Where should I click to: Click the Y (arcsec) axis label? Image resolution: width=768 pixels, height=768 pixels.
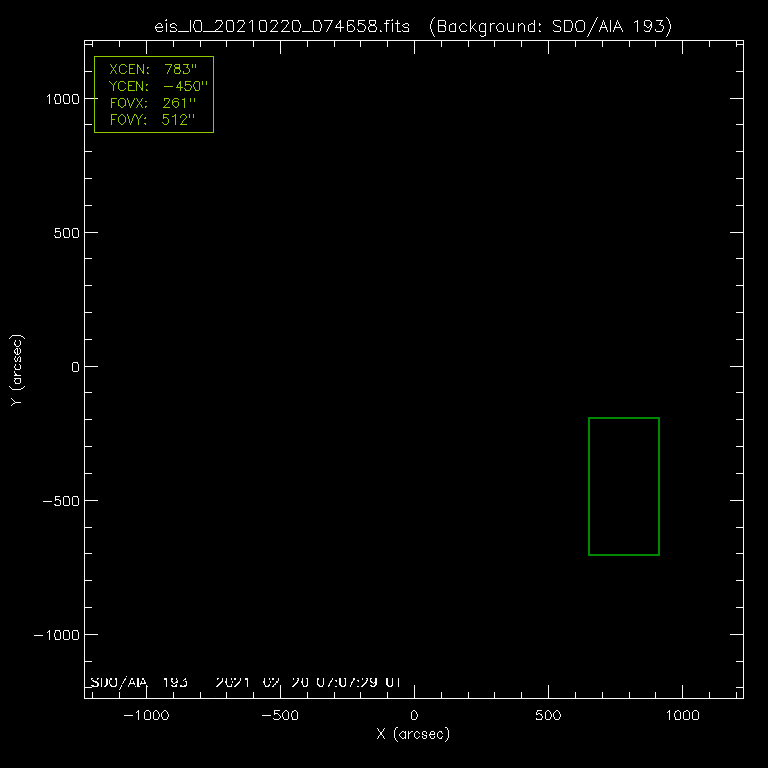[x=16, y=370]
